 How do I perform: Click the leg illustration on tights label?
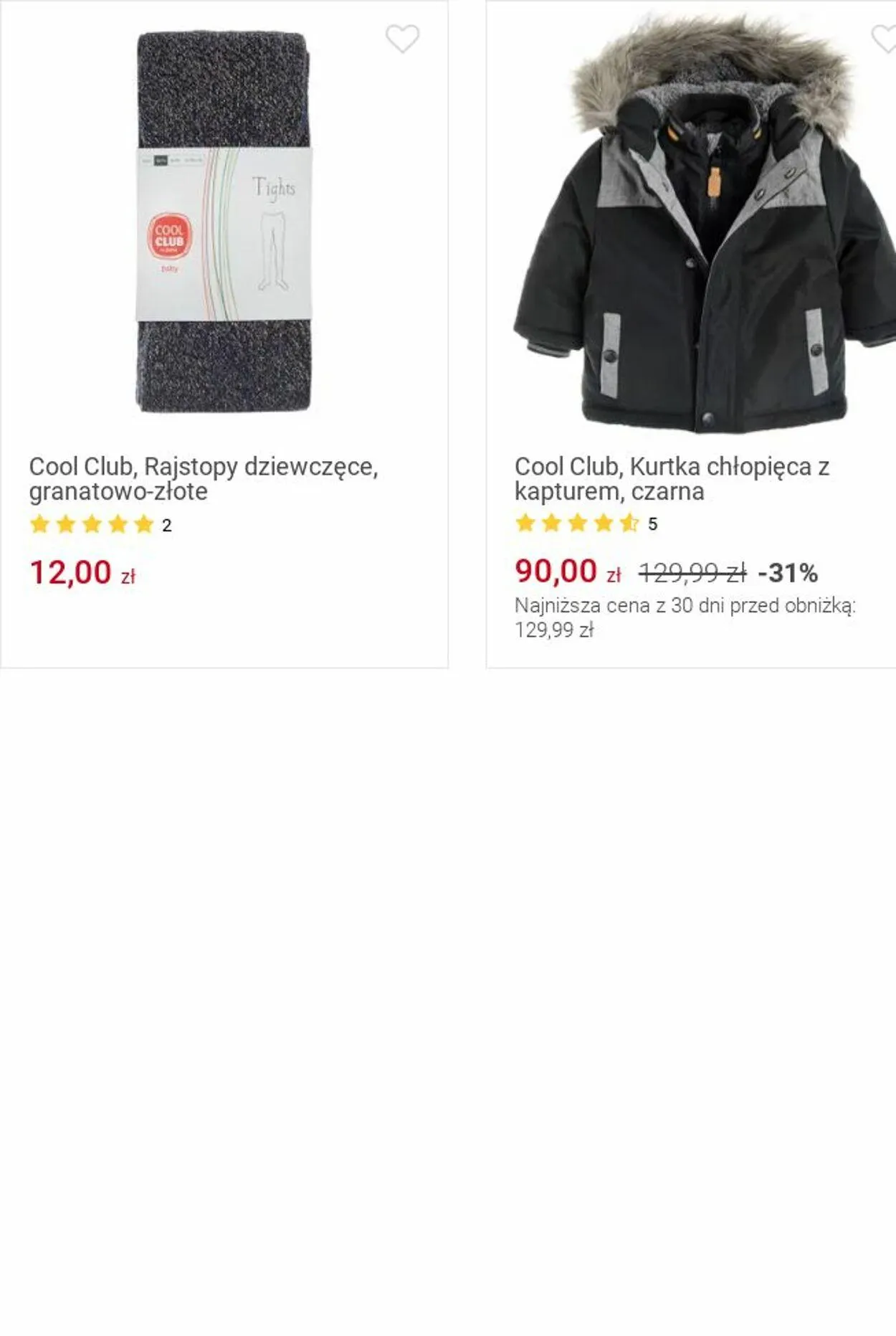coord(272,251)
